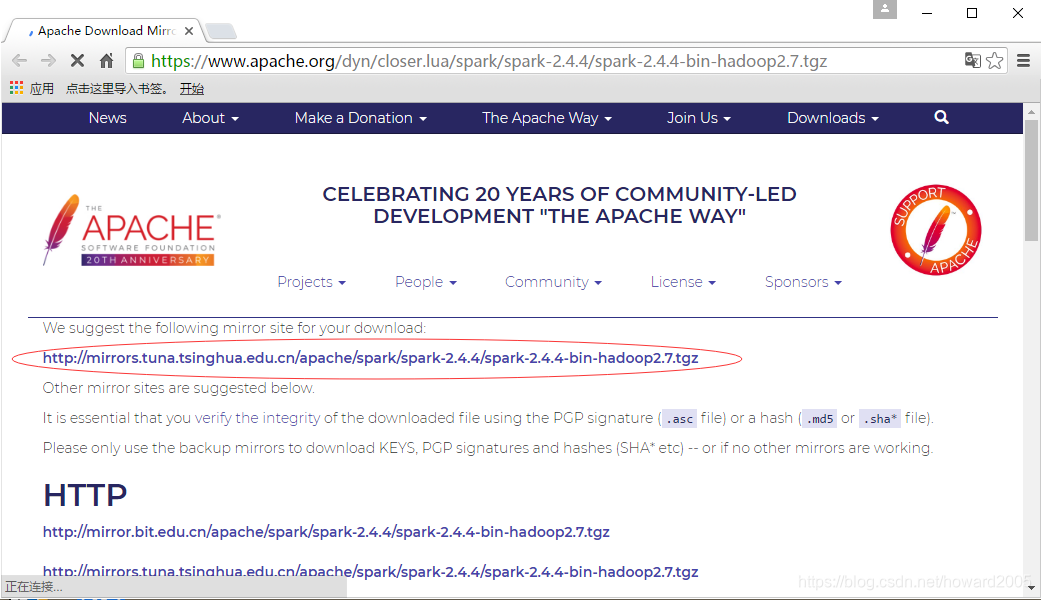This screenshot has width=1041, height=600.
Task: Click the celebrating 20 years heading text
Action: [x=559, y=205]
